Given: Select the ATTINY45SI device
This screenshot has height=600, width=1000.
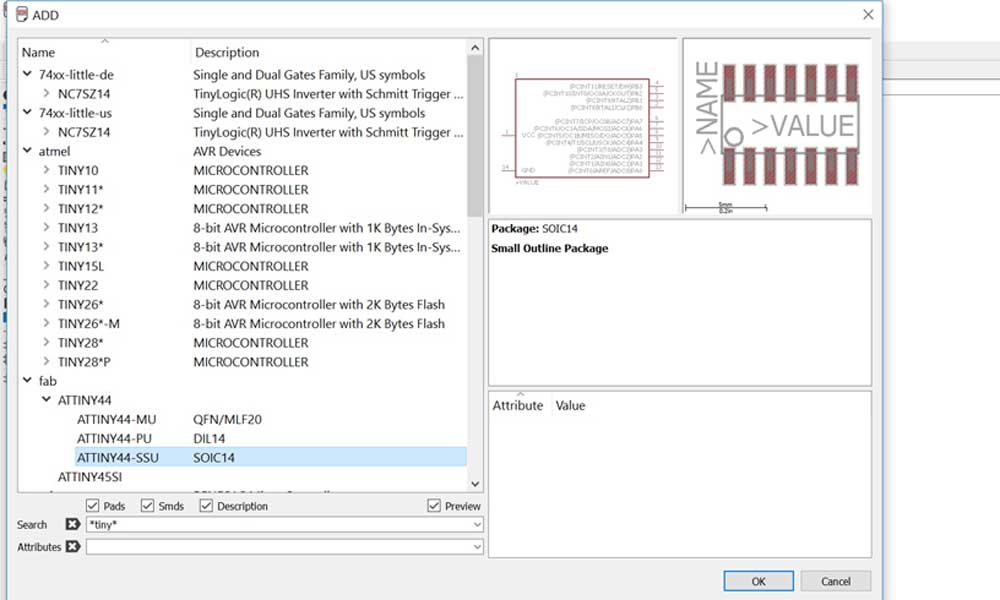Looking at the screenshot, I should tap(90, 477).
